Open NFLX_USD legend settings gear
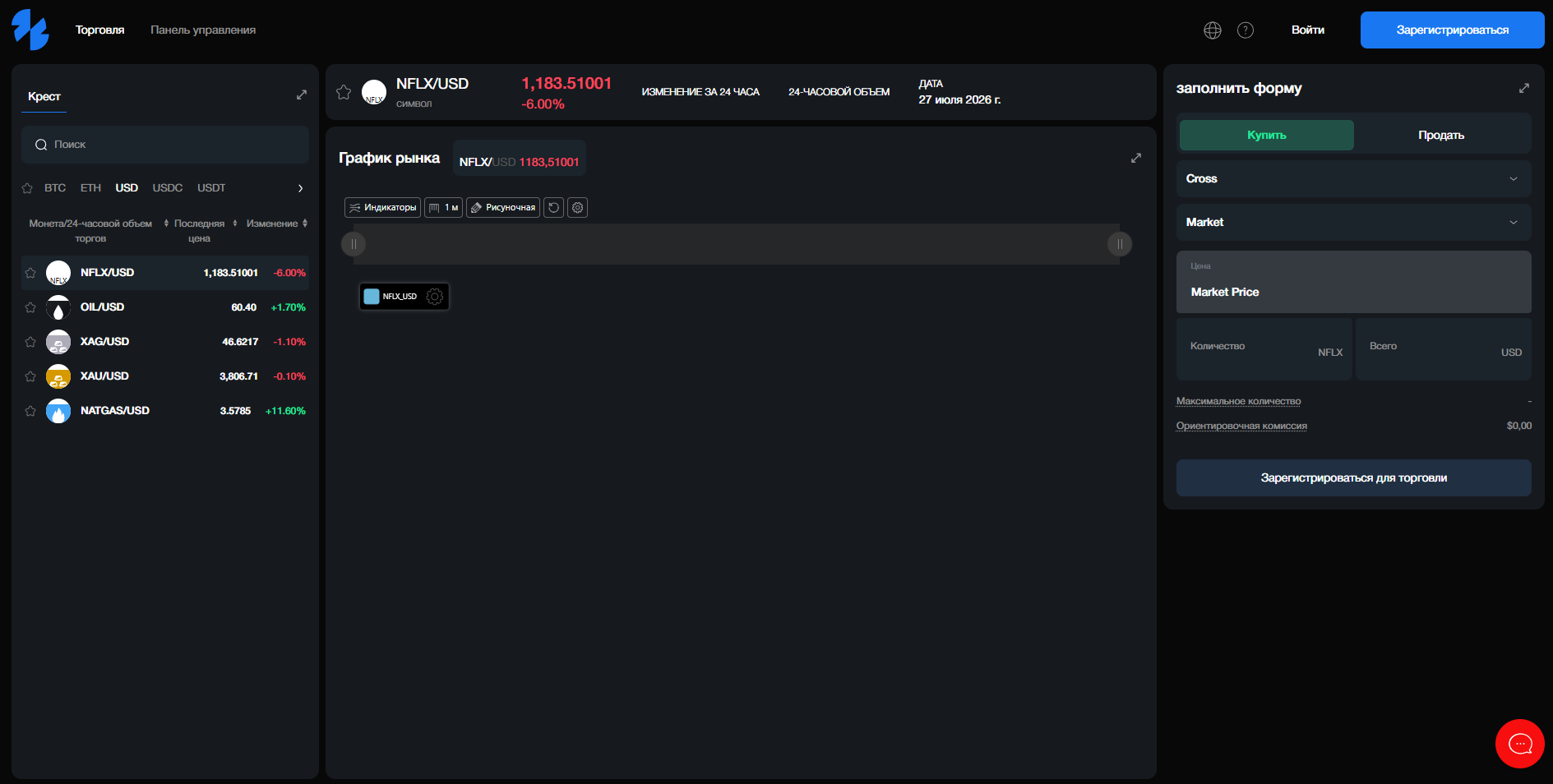Image resolution: width=1553 pixels, height=784 pixels. (435, 297)
